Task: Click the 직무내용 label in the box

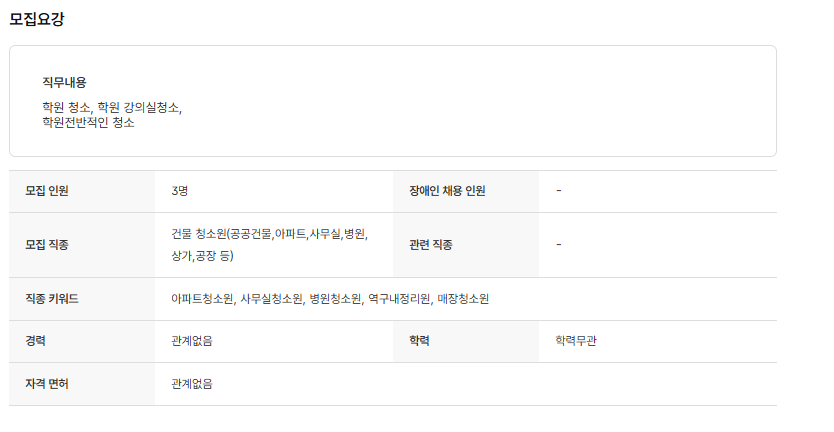Action: point(64,82)
